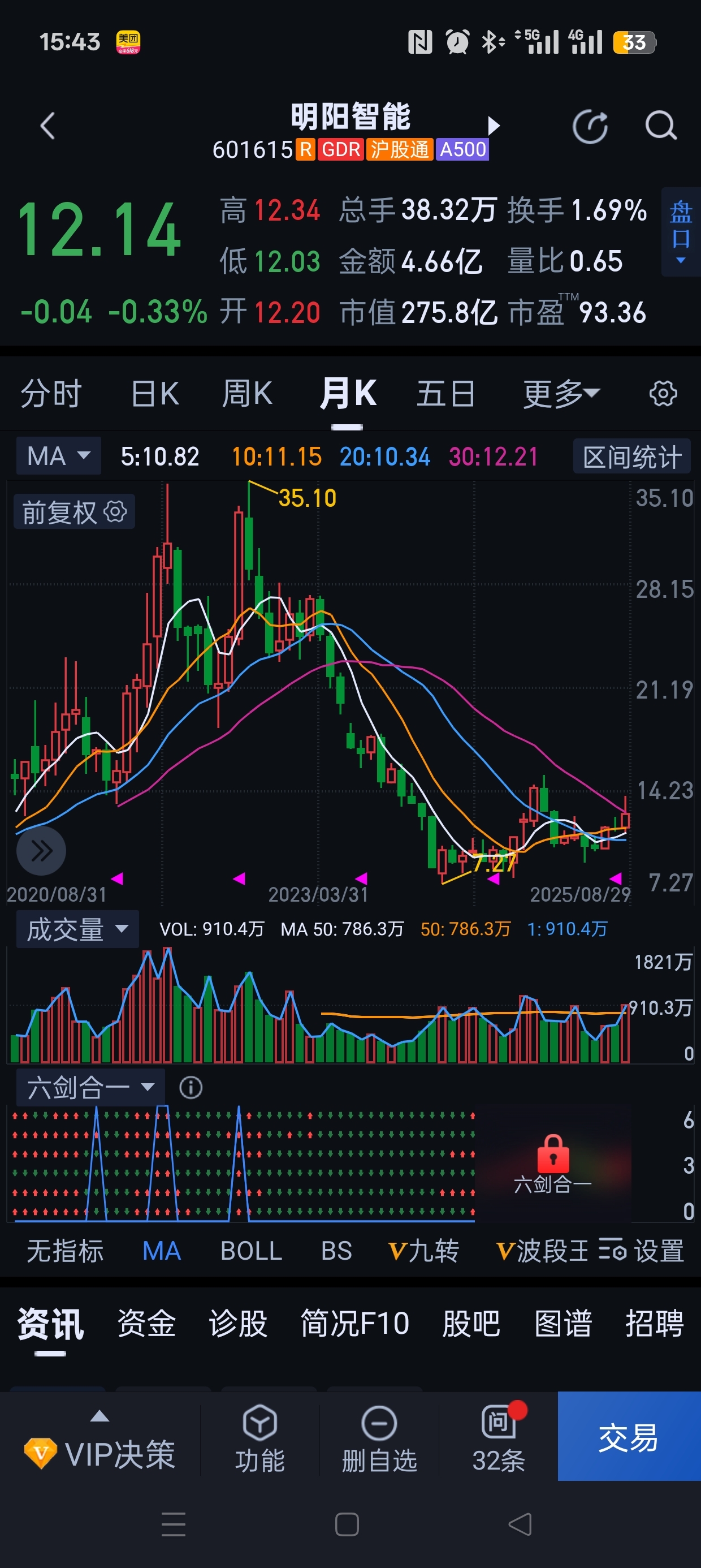Select the 月K chart tab

(348, 394)
